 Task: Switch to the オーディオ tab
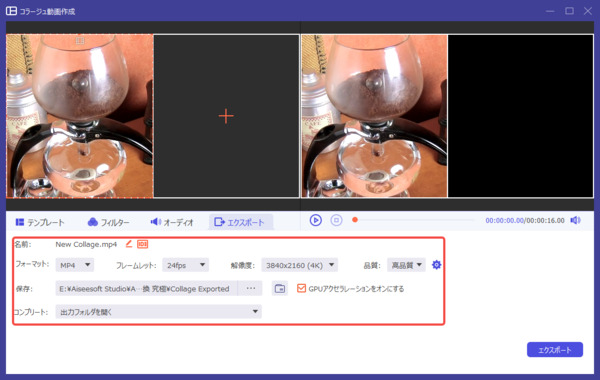pyautogui.click(x=172, y=222)
